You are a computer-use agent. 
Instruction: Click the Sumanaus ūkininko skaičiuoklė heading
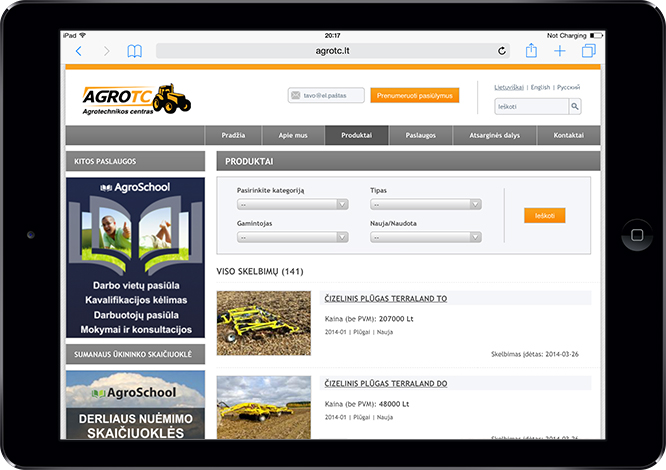135,354
